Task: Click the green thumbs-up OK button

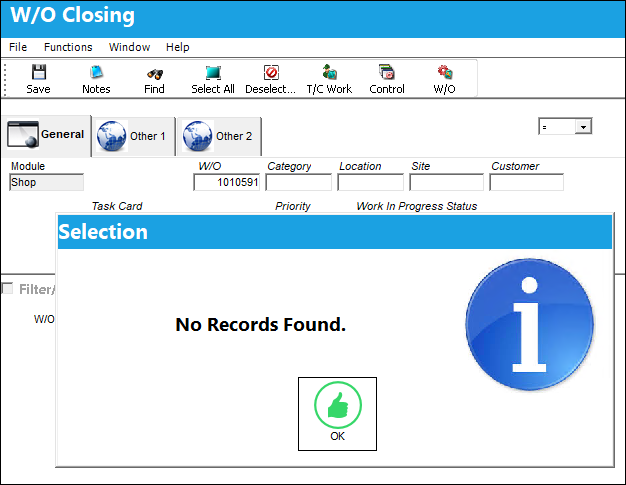Action: [337, 414]
